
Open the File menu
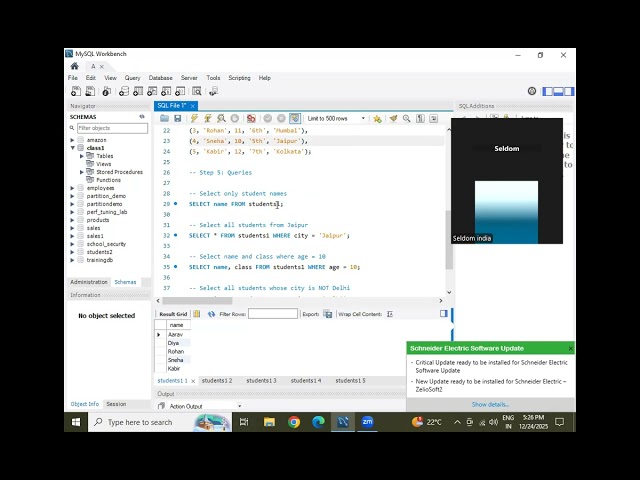click(x=73, y=78)
